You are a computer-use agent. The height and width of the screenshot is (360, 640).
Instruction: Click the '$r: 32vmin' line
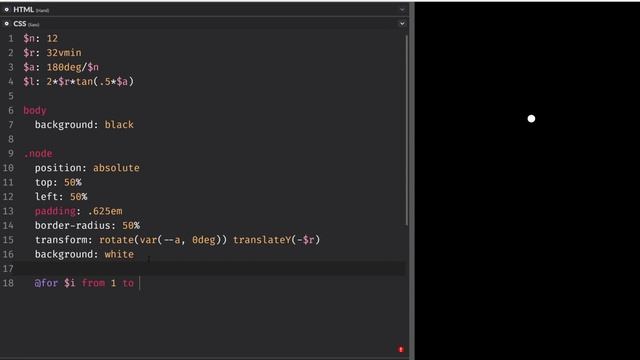click(52, 53)
